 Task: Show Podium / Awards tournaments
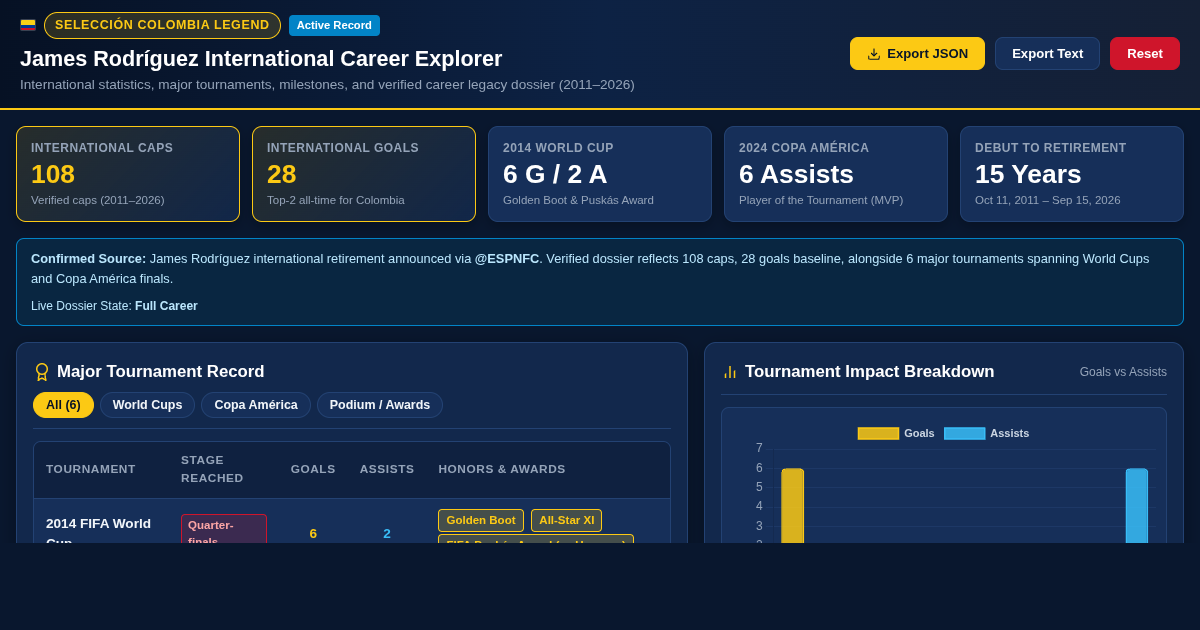point(380,405)
